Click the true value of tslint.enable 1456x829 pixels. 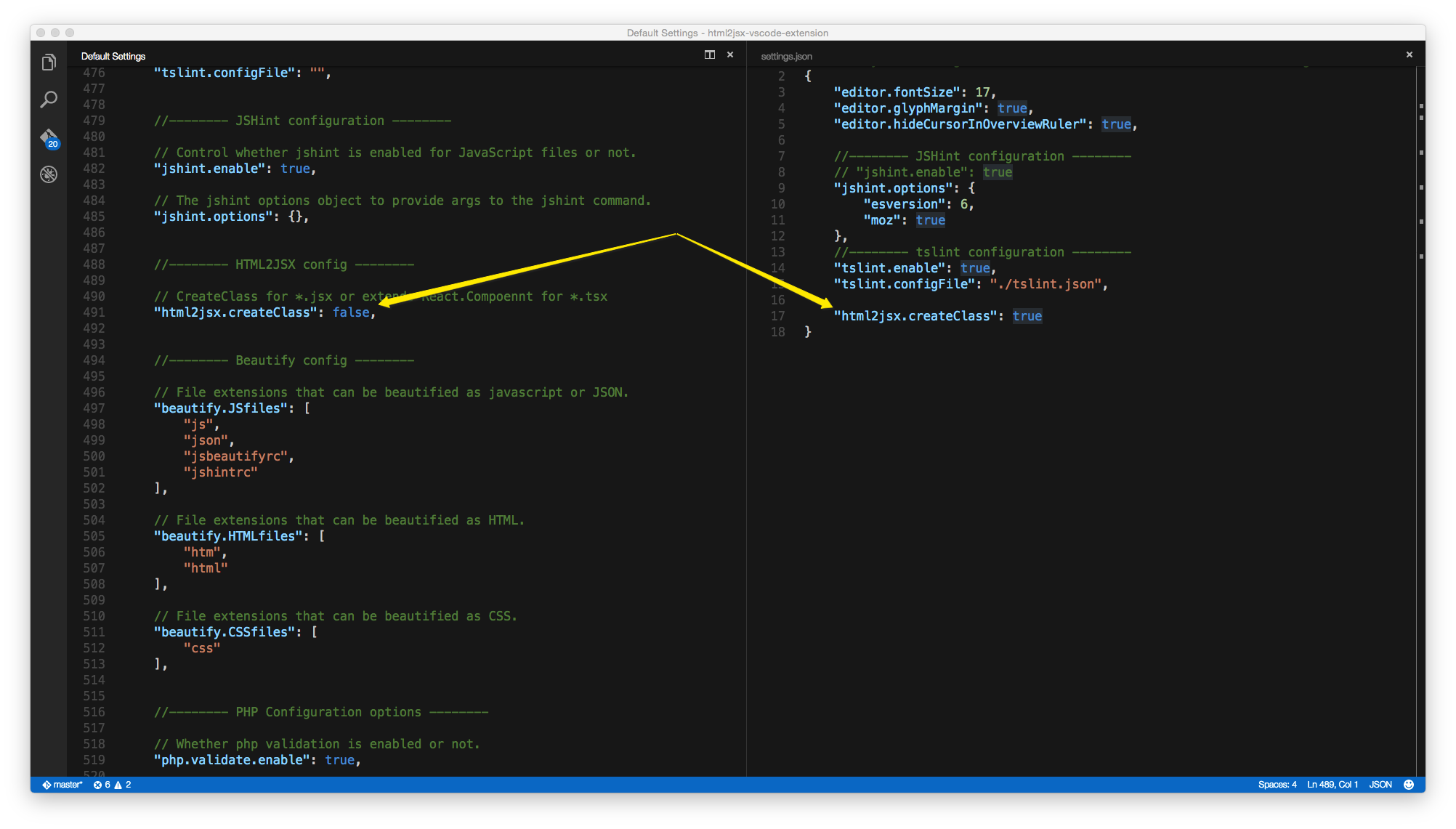974,268
